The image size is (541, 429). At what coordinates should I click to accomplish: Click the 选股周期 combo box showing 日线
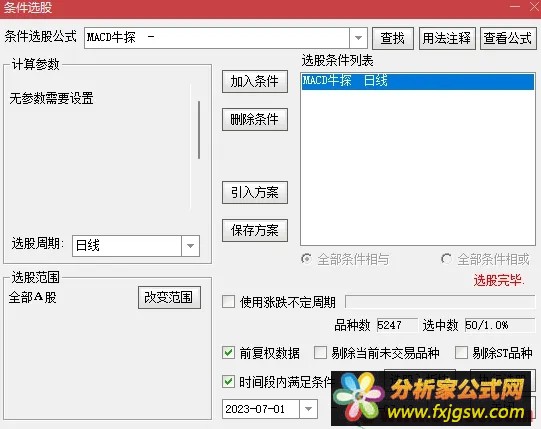point(136,246)
